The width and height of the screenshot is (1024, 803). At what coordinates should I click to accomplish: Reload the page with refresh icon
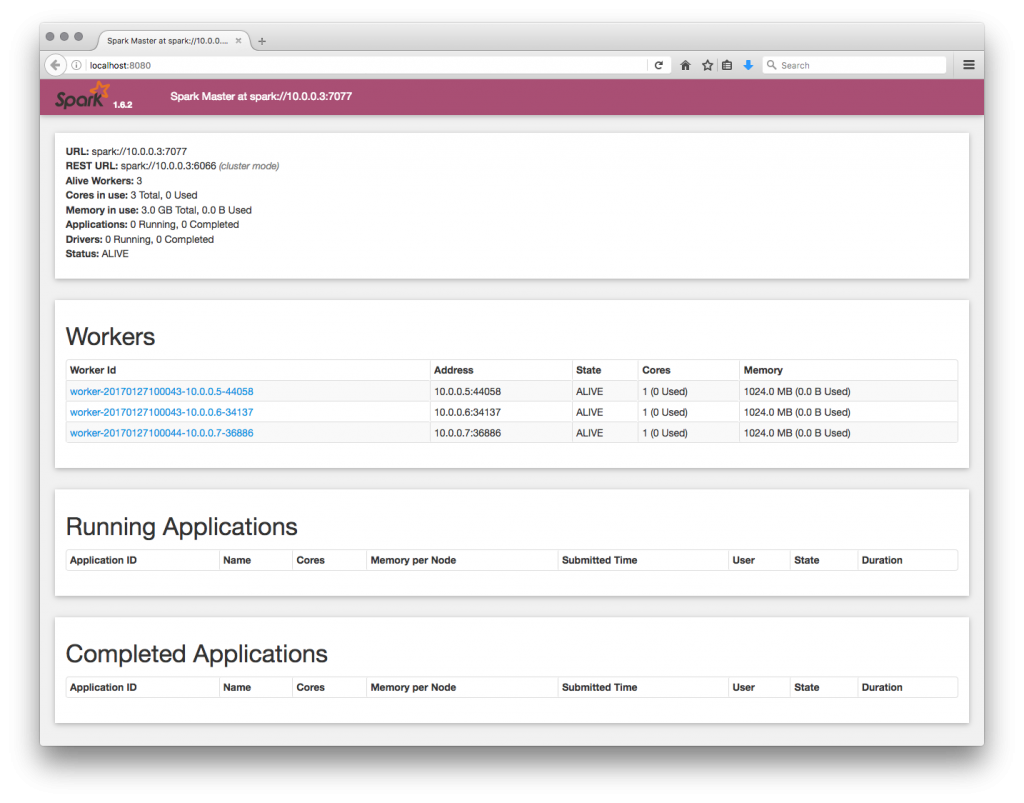pos(658,65)
